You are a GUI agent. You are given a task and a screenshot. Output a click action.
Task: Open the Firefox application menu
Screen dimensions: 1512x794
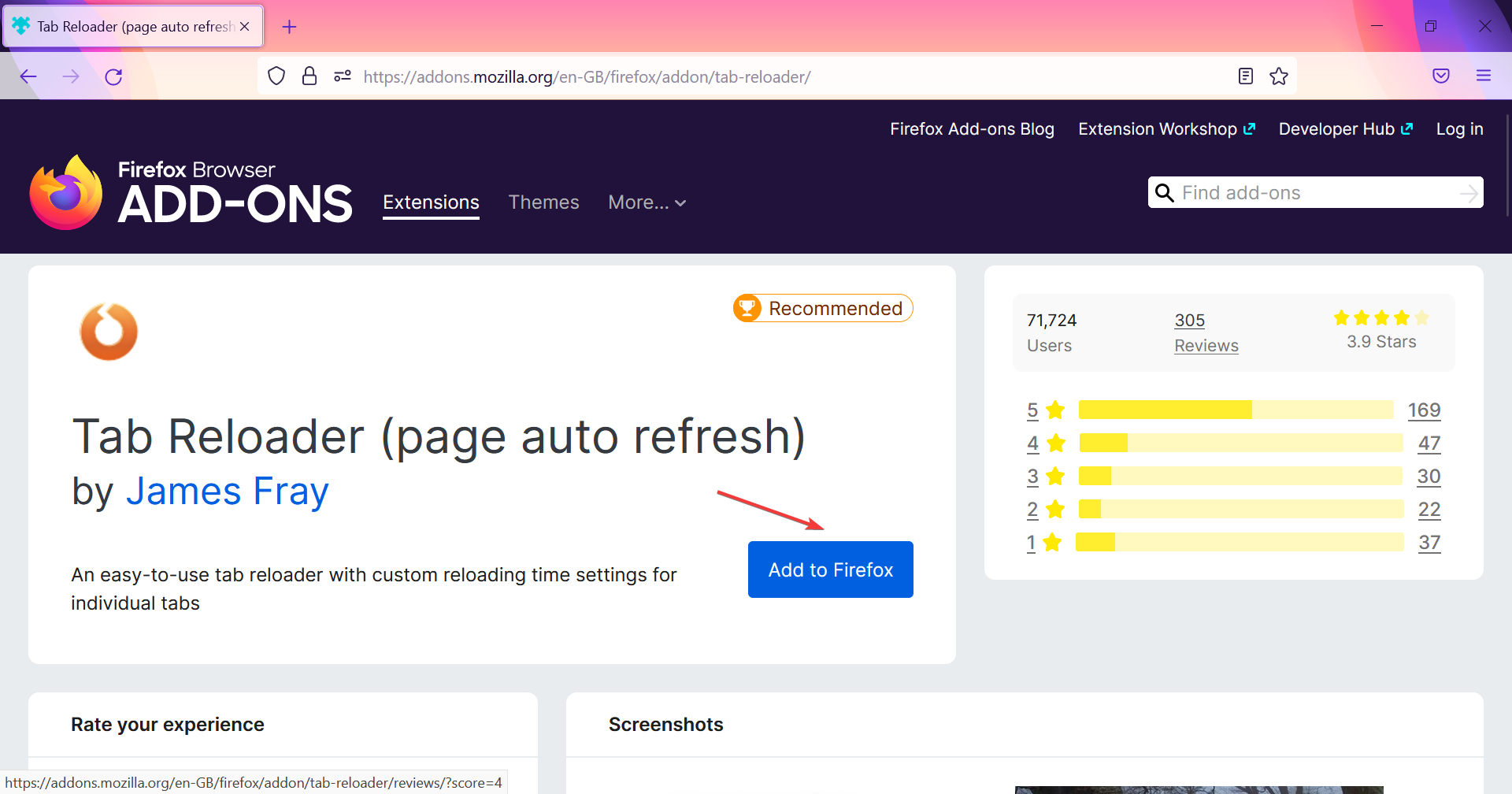1484,76
